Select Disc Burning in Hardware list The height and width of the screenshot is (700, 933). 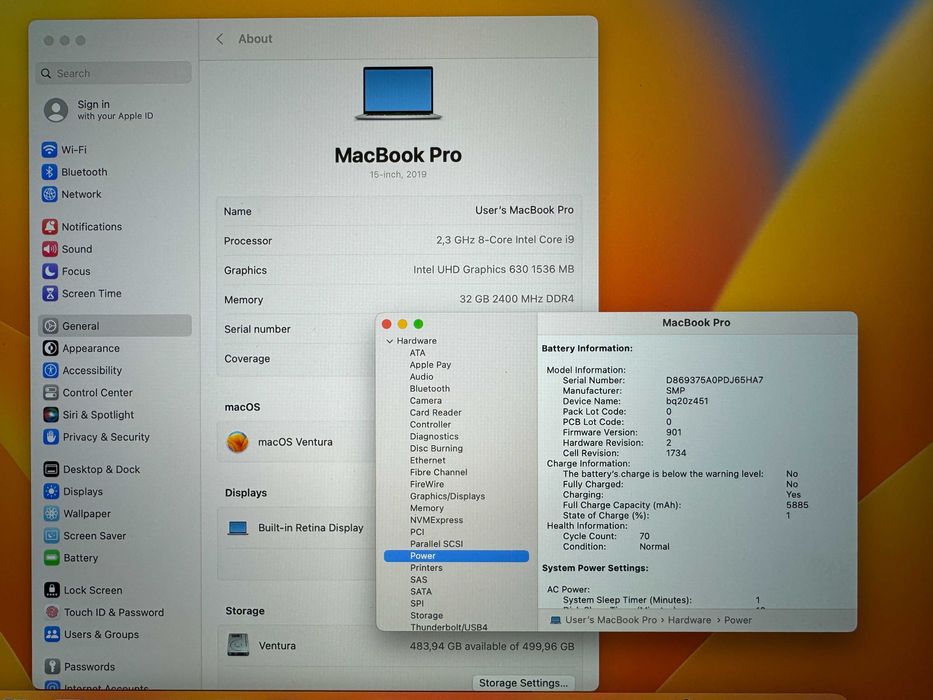436,448
